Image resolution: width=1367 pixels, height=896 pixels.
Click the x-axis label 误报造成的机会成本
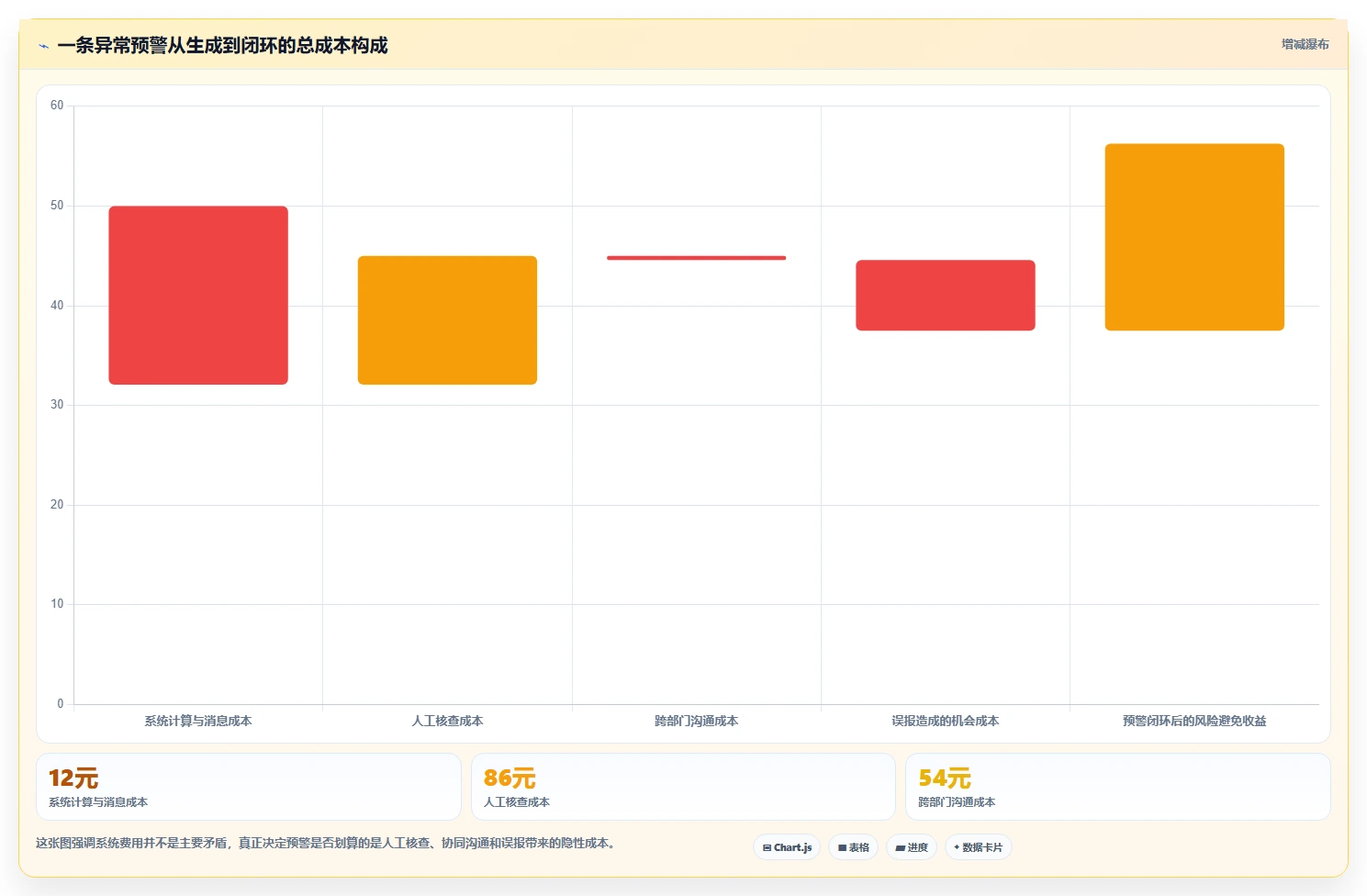[x=946, y=721]
